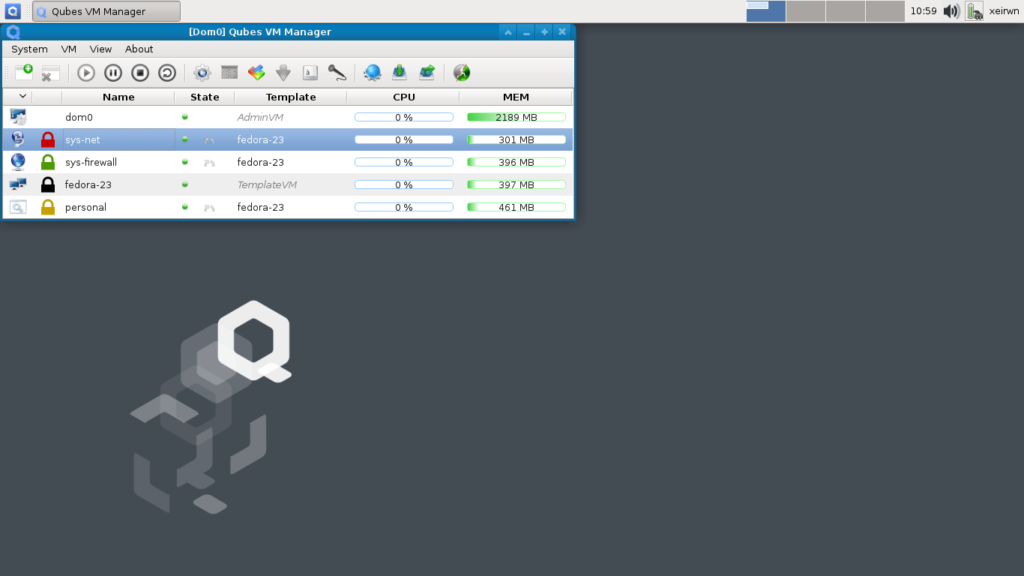Click the Run command in VM icon
Screen dimensions: 1024x576
310,72
